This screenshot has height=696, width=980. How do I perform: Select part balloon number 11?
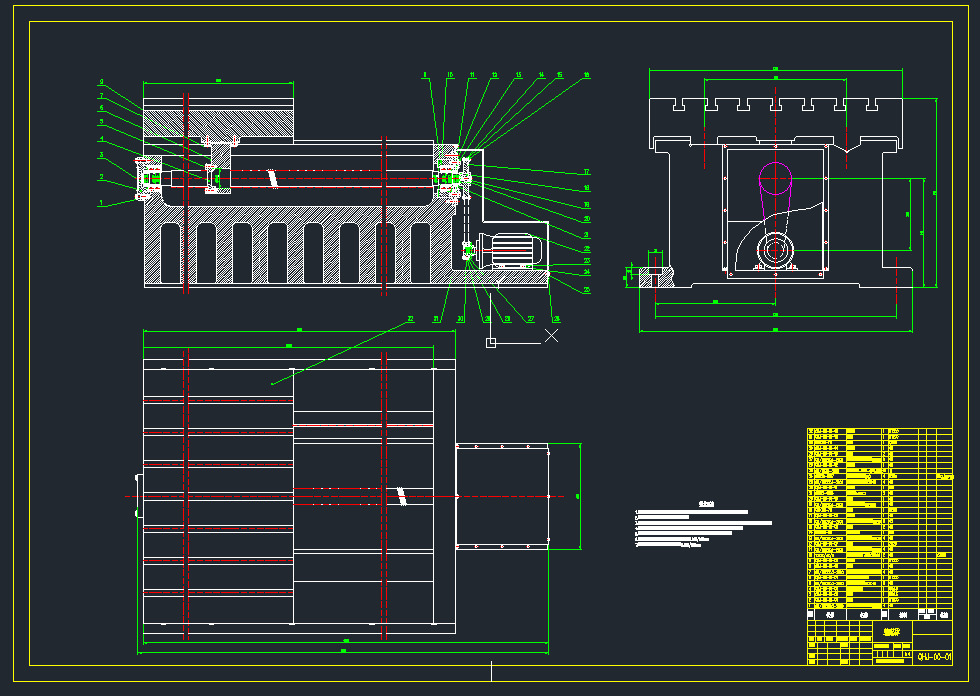472,75
